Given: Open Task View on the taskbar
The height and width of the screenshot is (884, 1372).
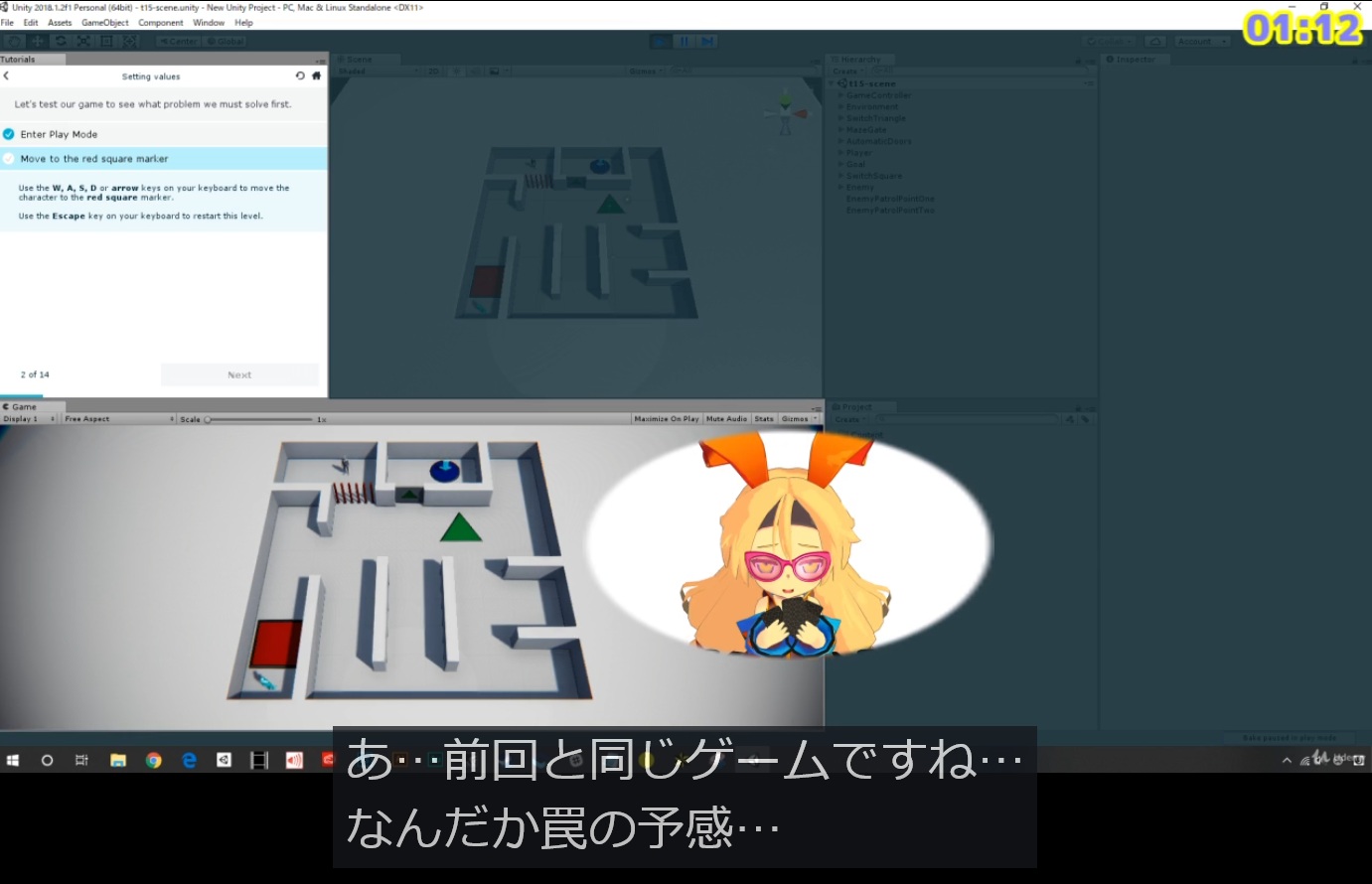Looking at the screenshot, I should pos(81,761).
